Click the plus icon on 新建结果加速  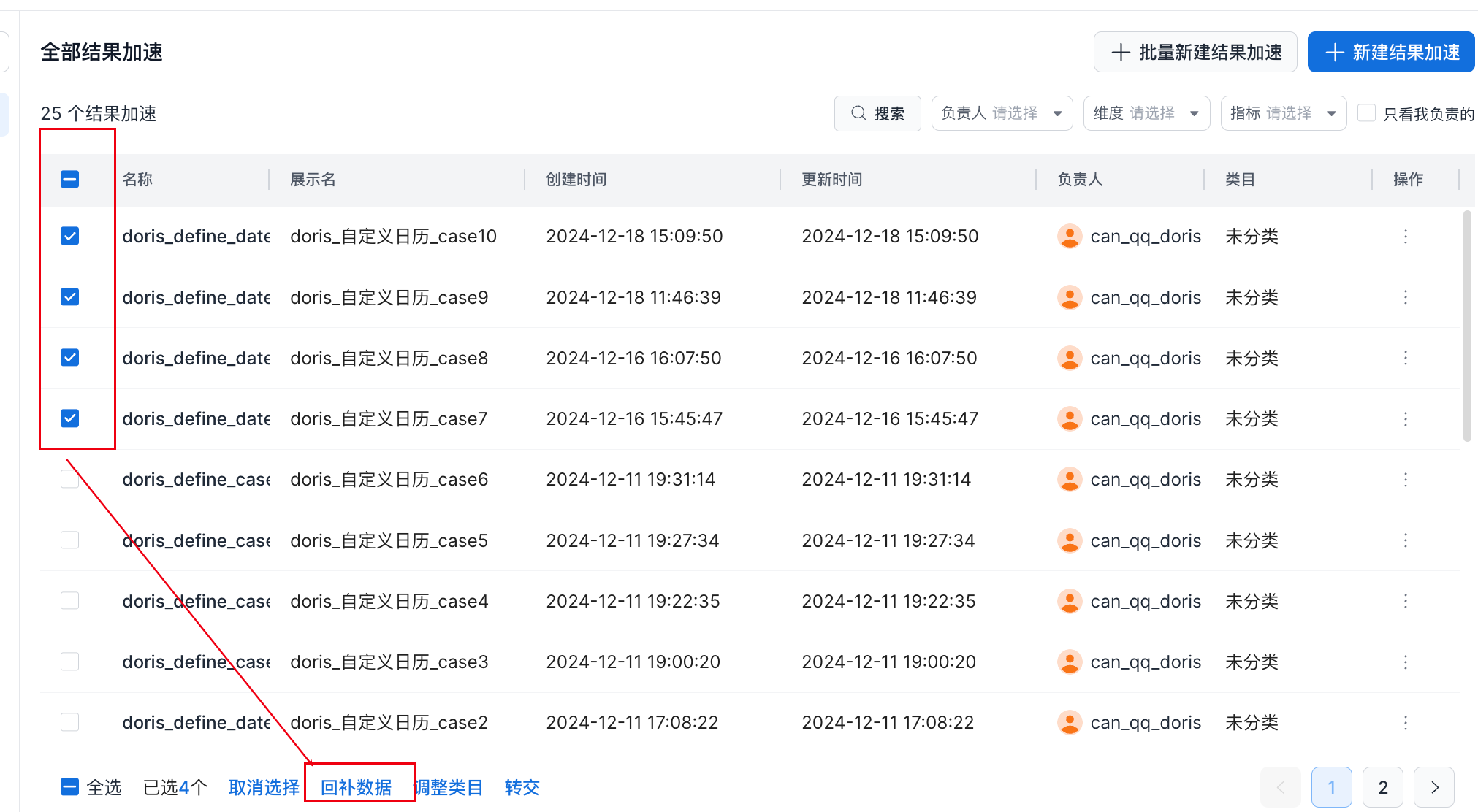click(1334, 53)
